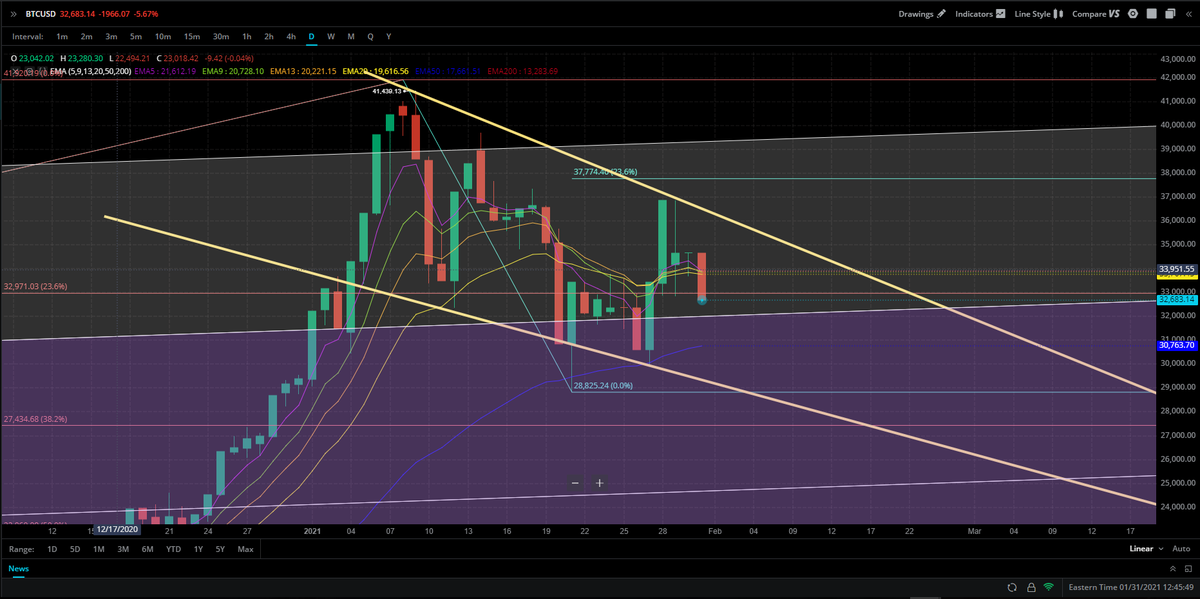The image size is (1200, 599).
Task: Click the BTCUSD symbol name
Action: coord(40,14)
